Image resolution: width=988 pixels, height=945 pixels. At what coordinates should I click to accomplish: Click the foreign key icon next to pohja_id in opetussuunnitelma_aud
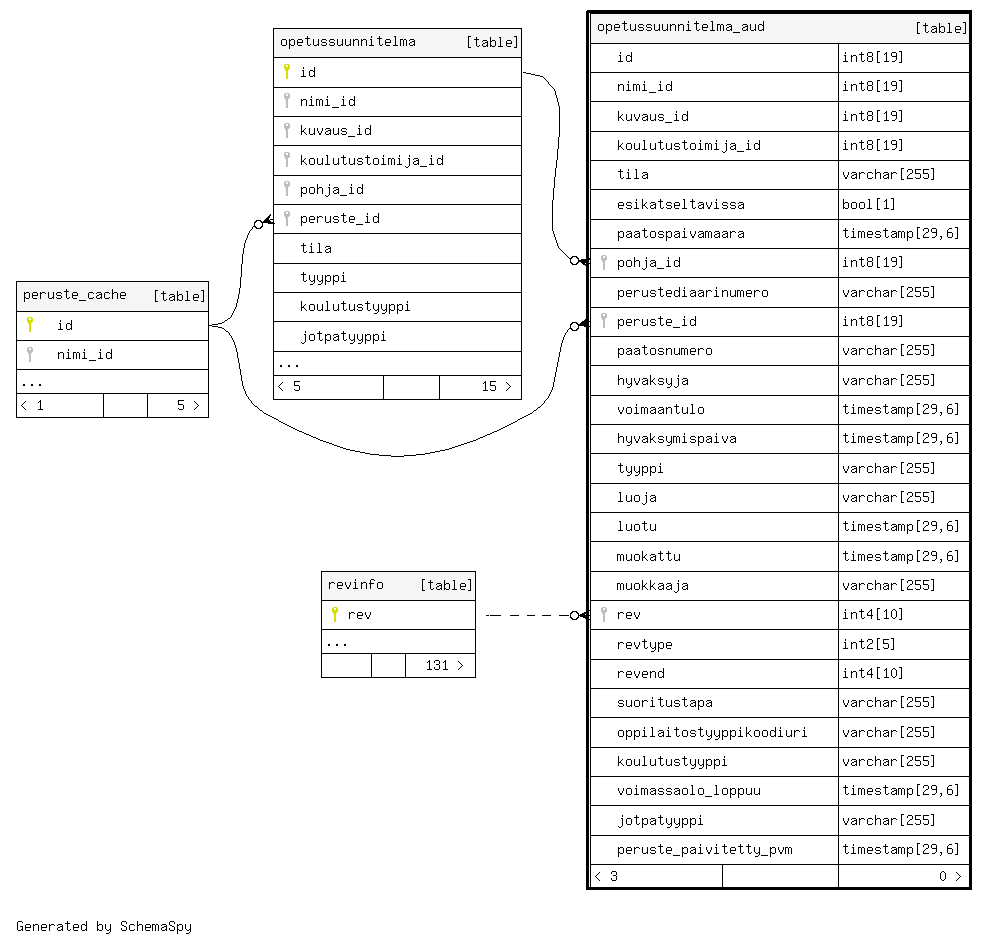tap(604, 262)
